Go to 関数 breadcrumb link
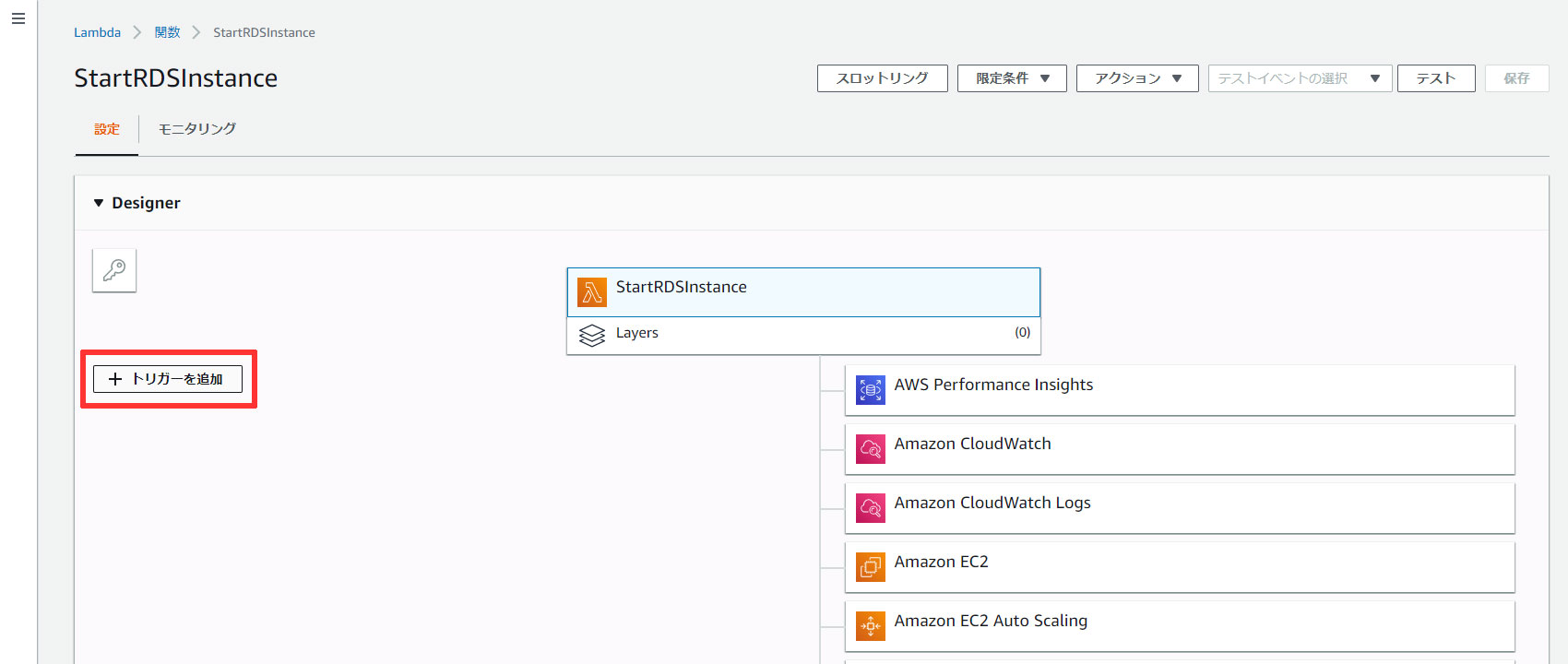 point(167,32)
